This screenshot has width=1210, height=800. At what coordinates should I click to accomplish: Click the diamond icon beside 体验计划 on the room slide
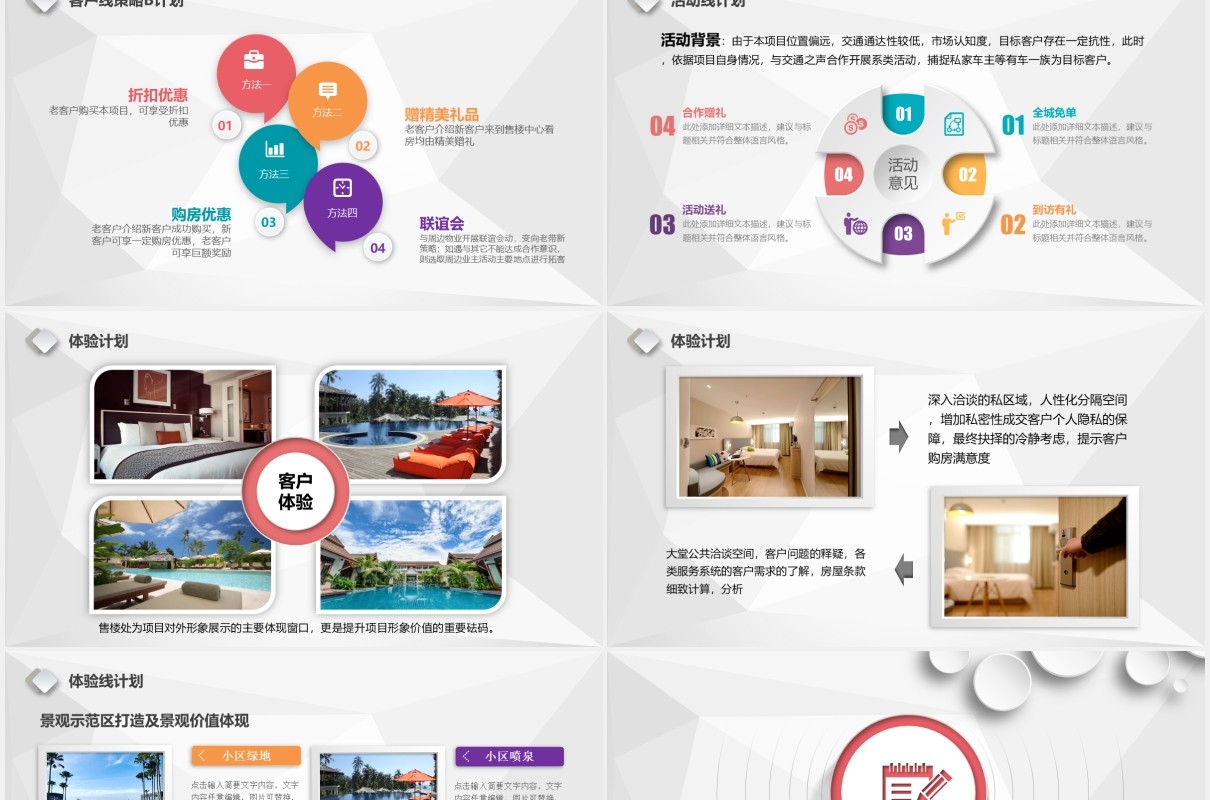pyautogui.click(x=644, y=341)
